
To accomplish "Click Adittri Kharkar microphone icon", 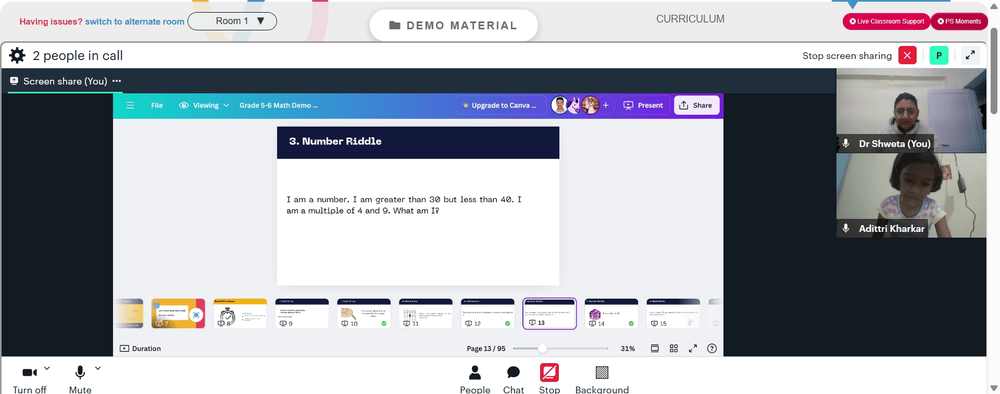I will tap(846, 228).
